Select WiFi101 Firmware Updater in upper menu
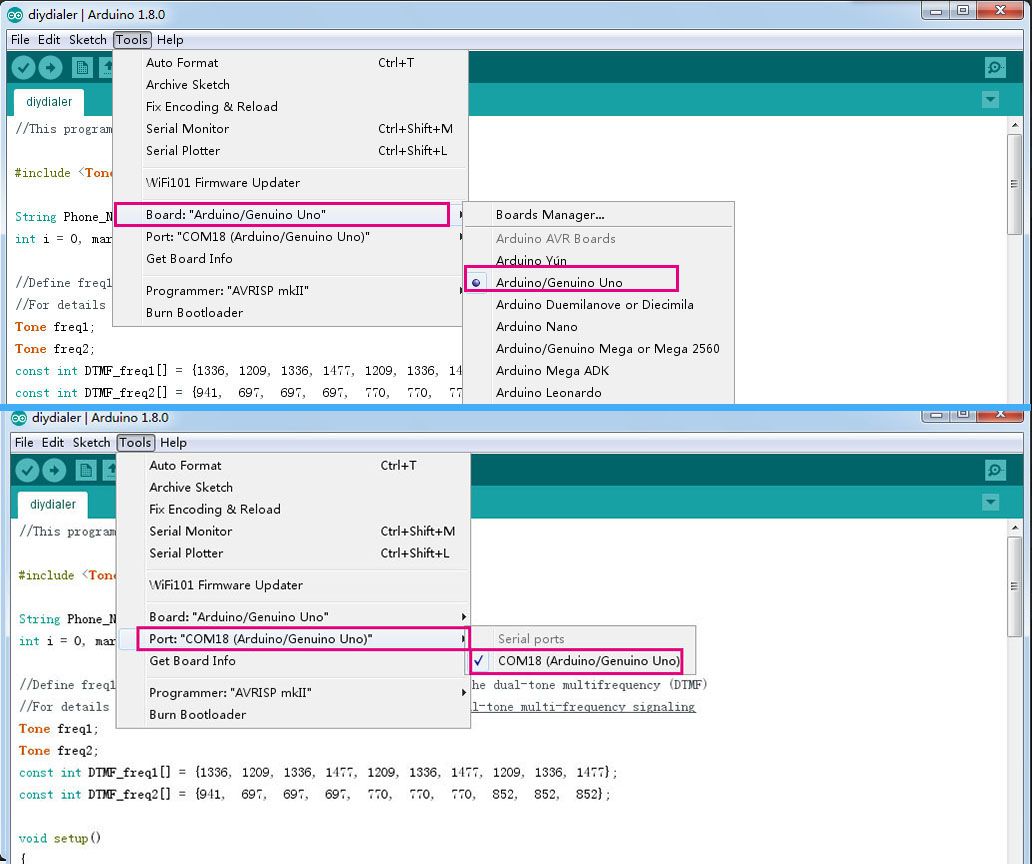 pos(223,183)
